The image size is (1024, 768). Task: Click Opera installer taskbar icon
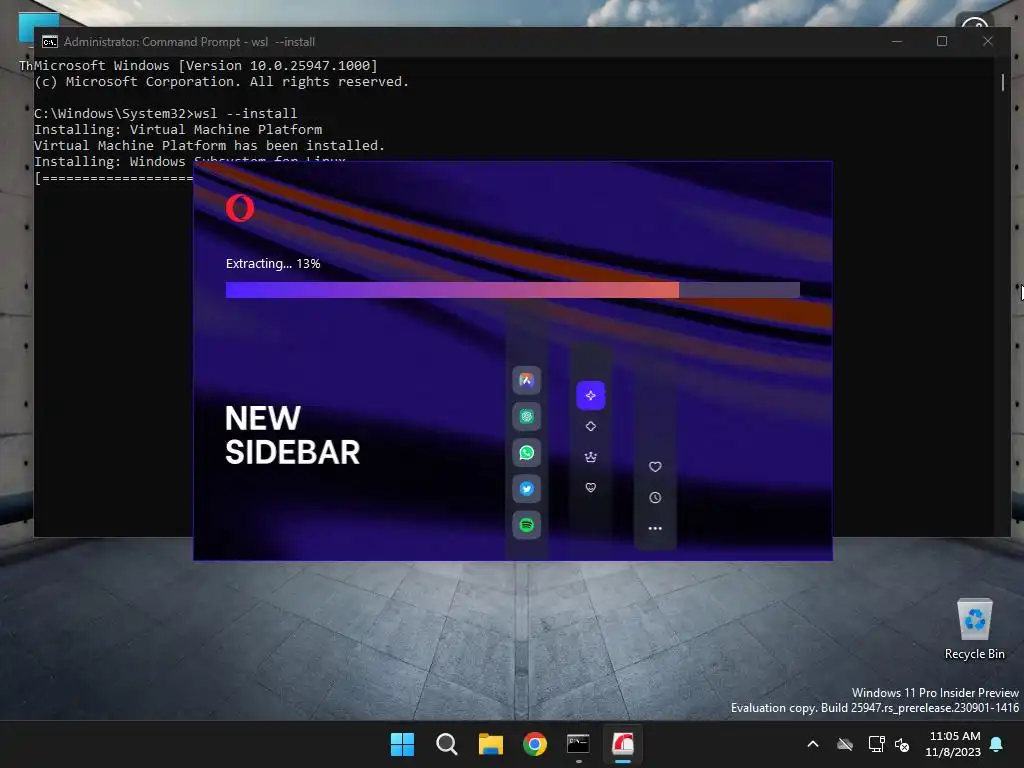(x=623, y=744)
